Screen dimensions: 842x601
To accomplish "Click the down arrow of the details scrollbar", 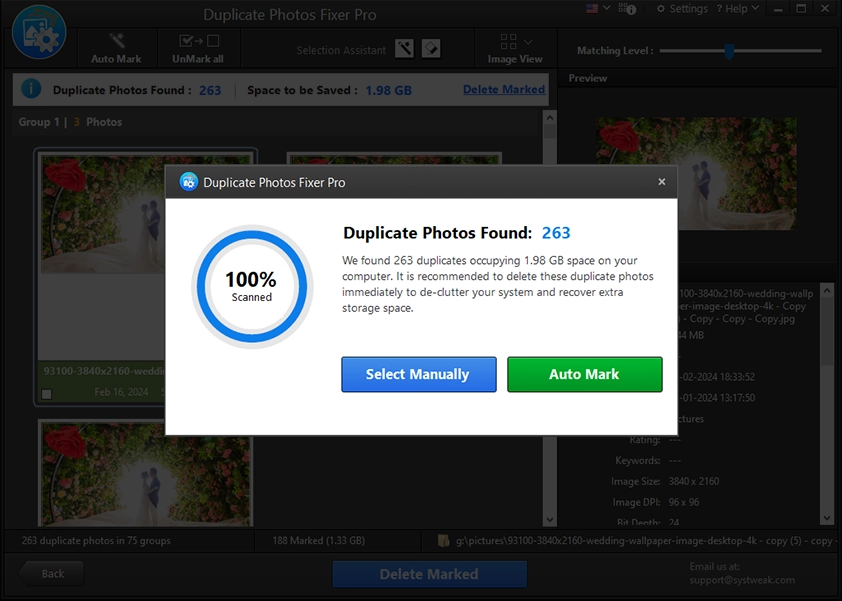I will (827, 518).
